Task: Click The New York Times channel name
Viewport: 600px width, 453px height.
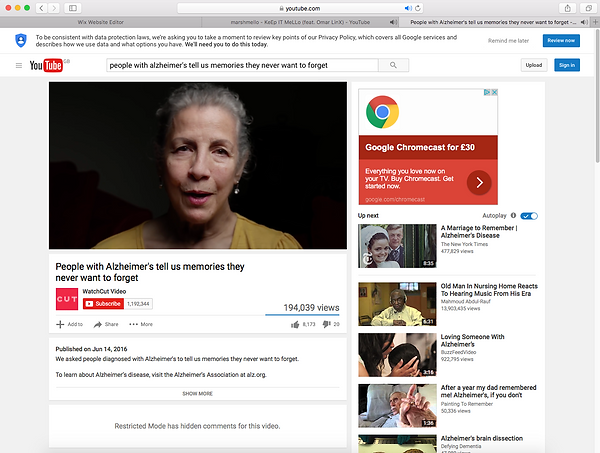Action: [x=464, y=244]
